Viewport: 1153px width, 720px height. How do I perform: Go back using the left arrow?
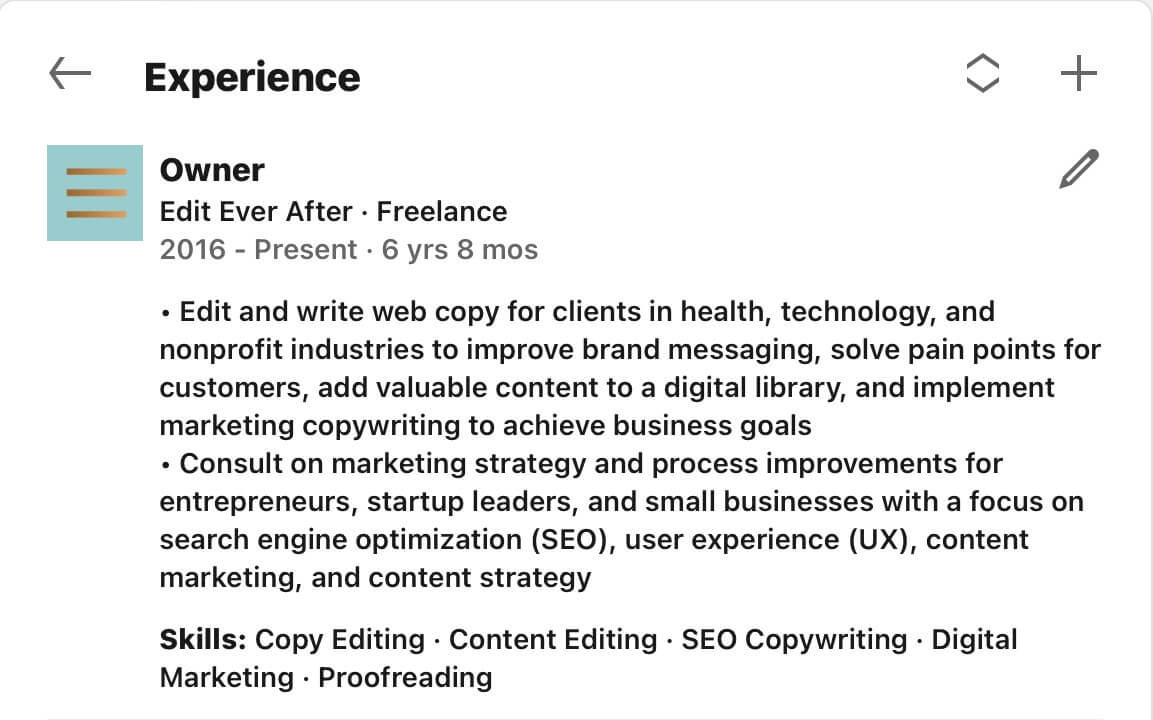pyautogui.click(x=70, y=74)
